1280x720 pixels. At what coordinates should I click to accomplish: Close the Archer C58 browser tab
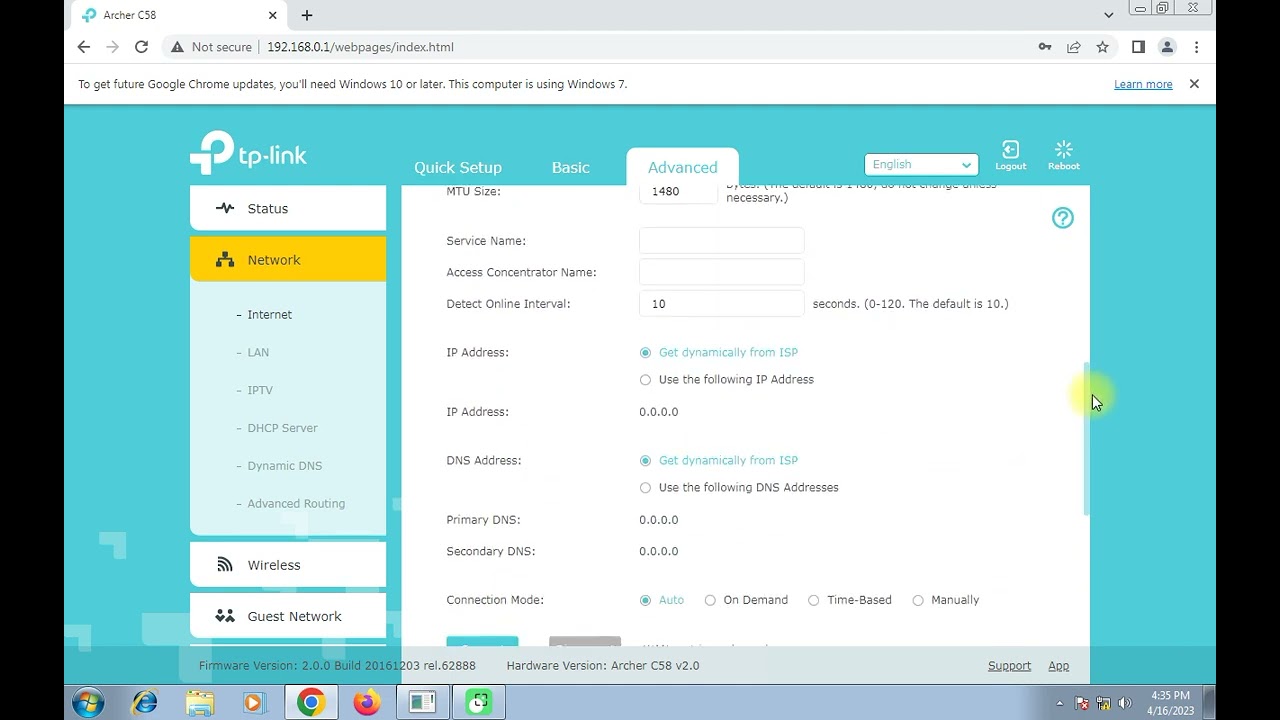pos(273,15)
